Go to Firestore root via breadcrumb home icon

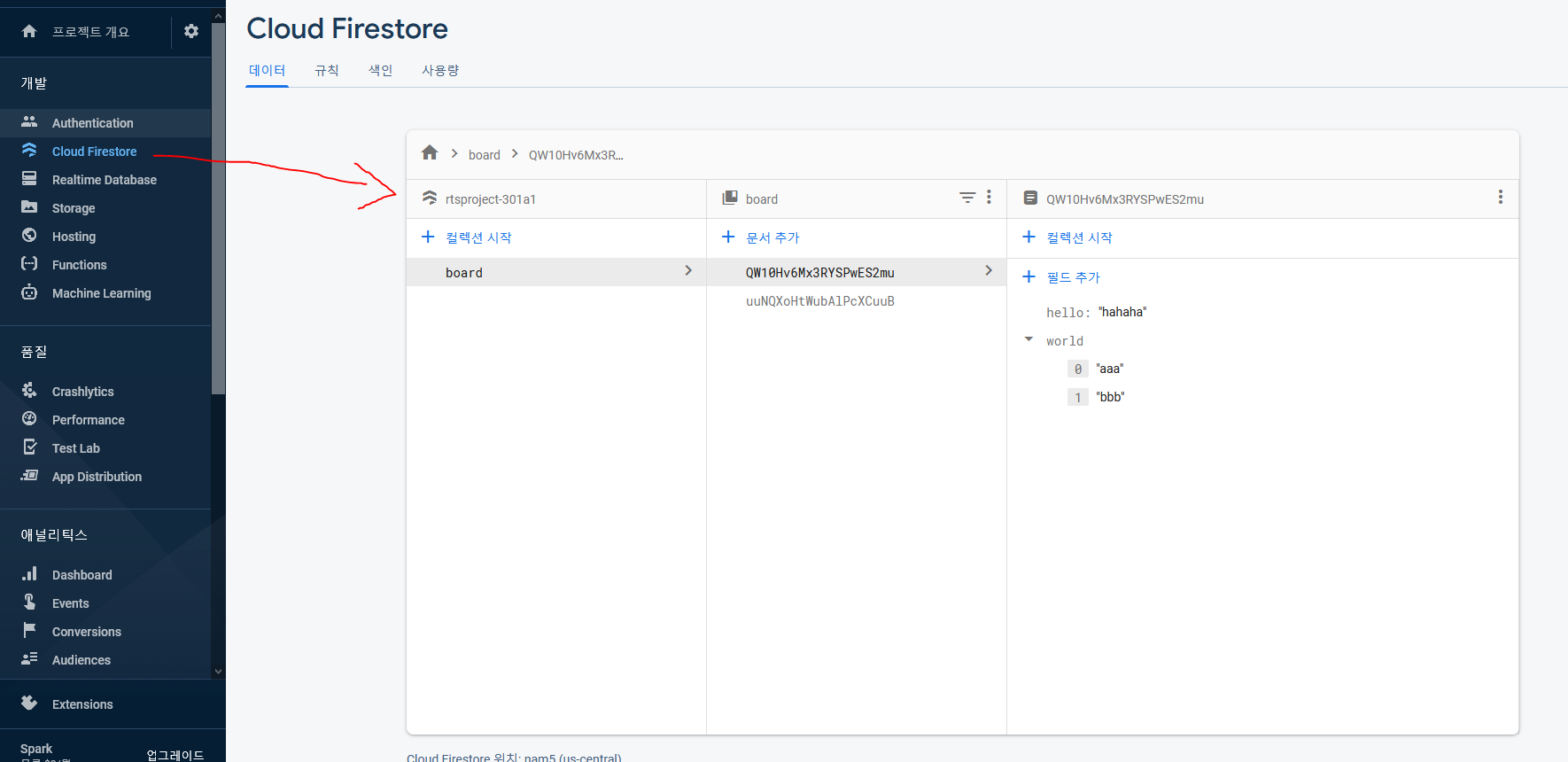click(x=430, y=153)
